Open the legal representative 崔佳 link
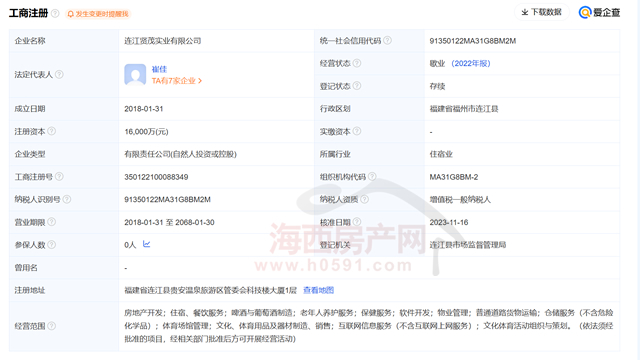 (x=159, y=69)
